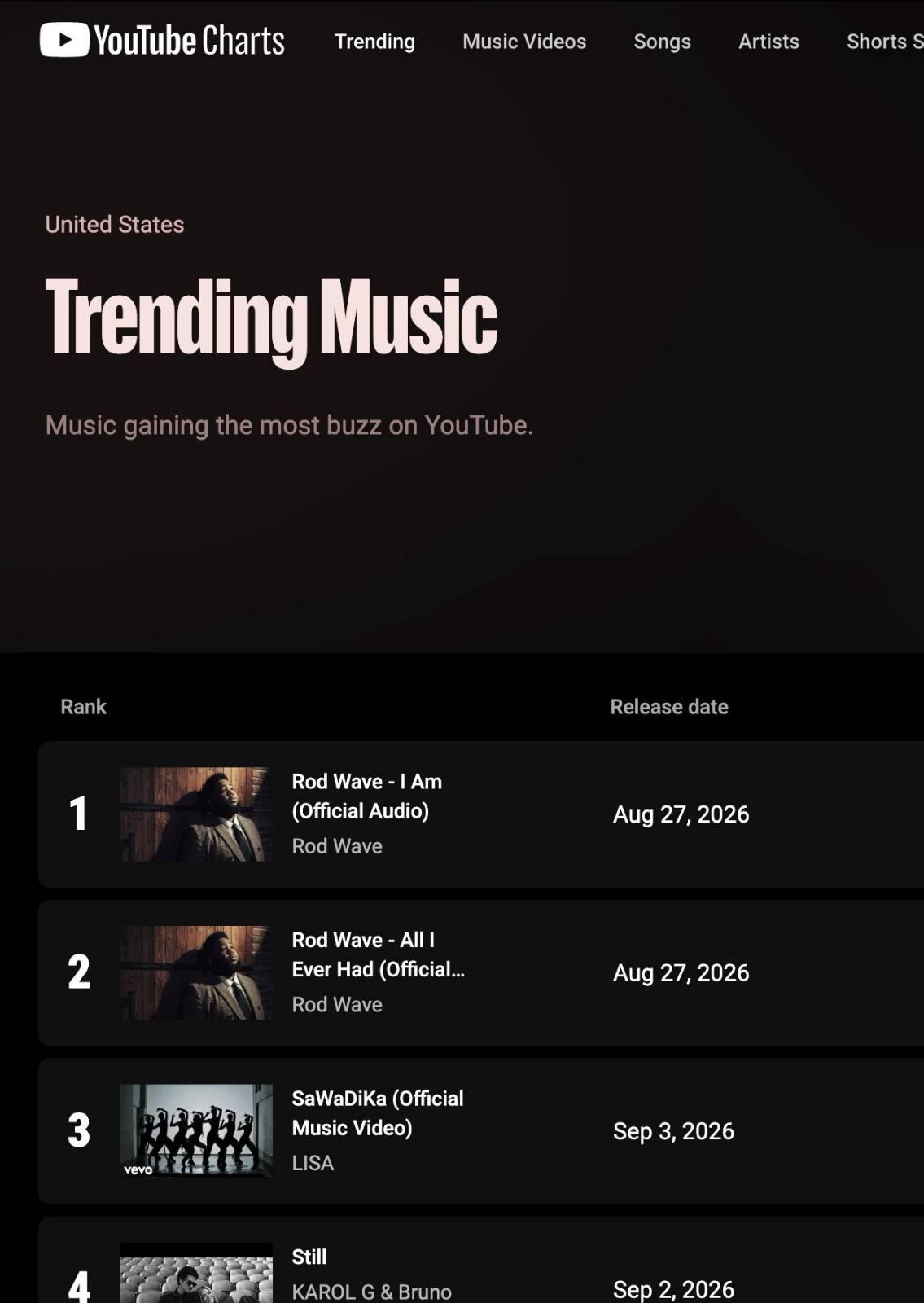The height and width of the screenshot is (1303, 924).
Task: Open Rod Wave artist link under rank 1
Action: (337, 846)
